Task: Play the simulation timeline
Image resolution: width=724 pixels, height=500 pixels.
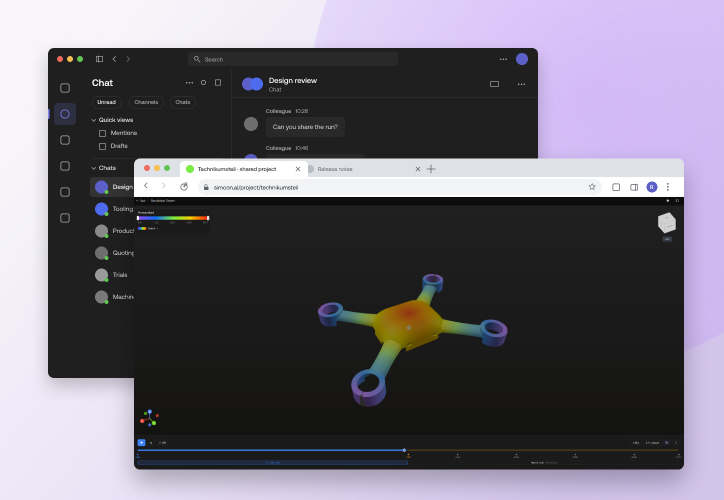Action: pyautogui.click(x=141, y=443)
